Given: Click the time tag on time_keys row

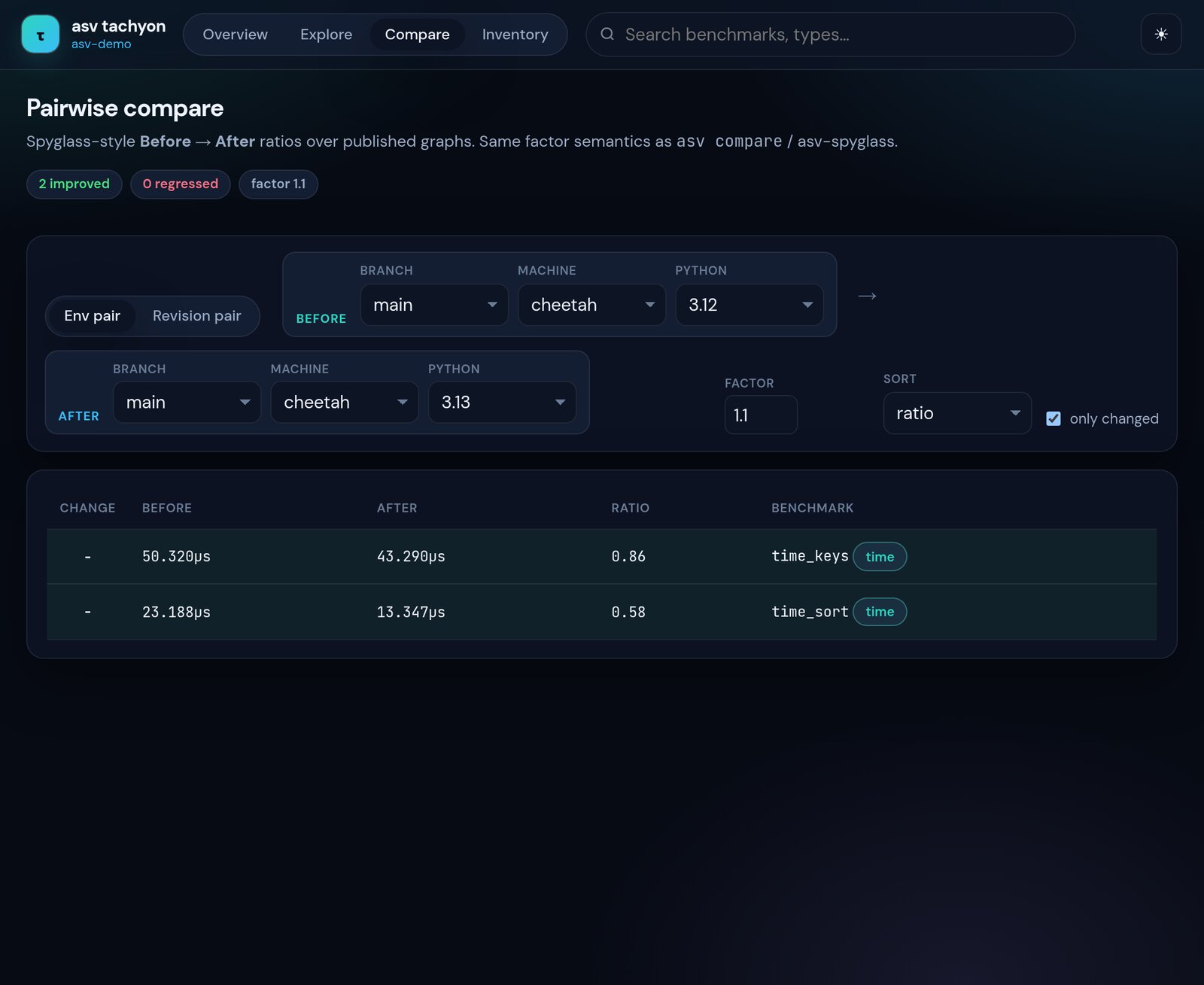Looking at the screenshot, I should pos(880,557).
